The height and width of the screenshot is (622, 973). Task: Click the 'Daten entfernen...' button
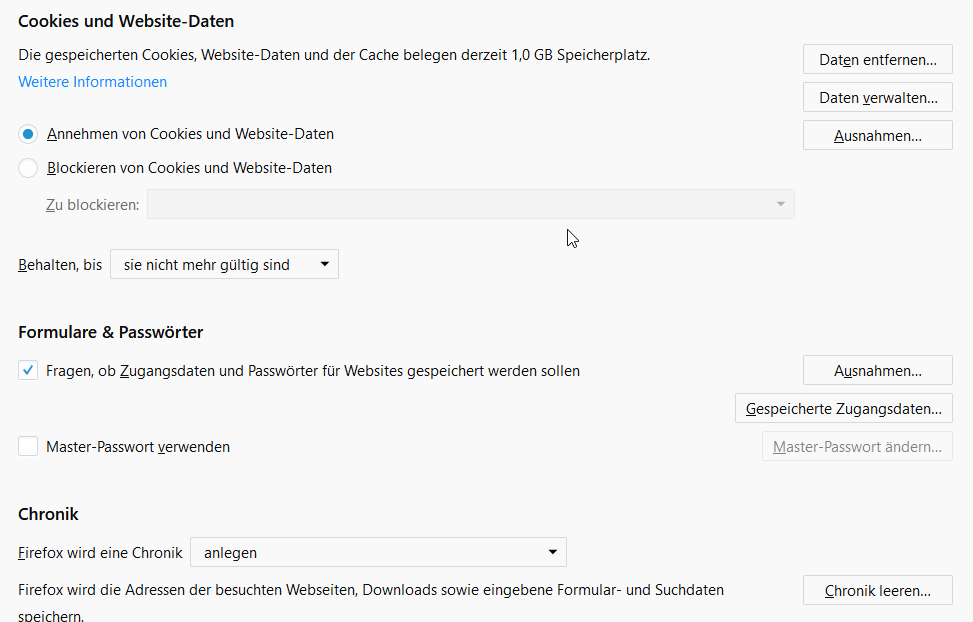(x=877, y=60)
